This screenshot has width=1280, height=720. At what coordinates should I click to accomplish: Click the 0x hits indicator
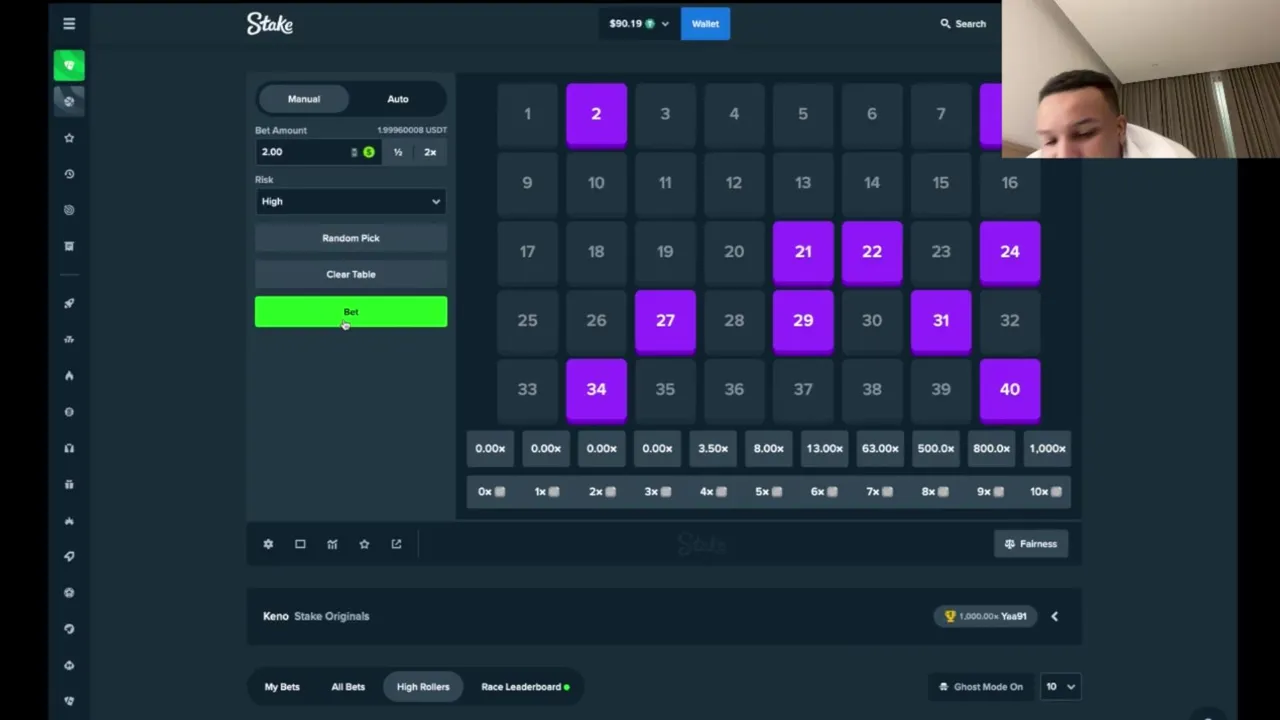click(491, 492)
